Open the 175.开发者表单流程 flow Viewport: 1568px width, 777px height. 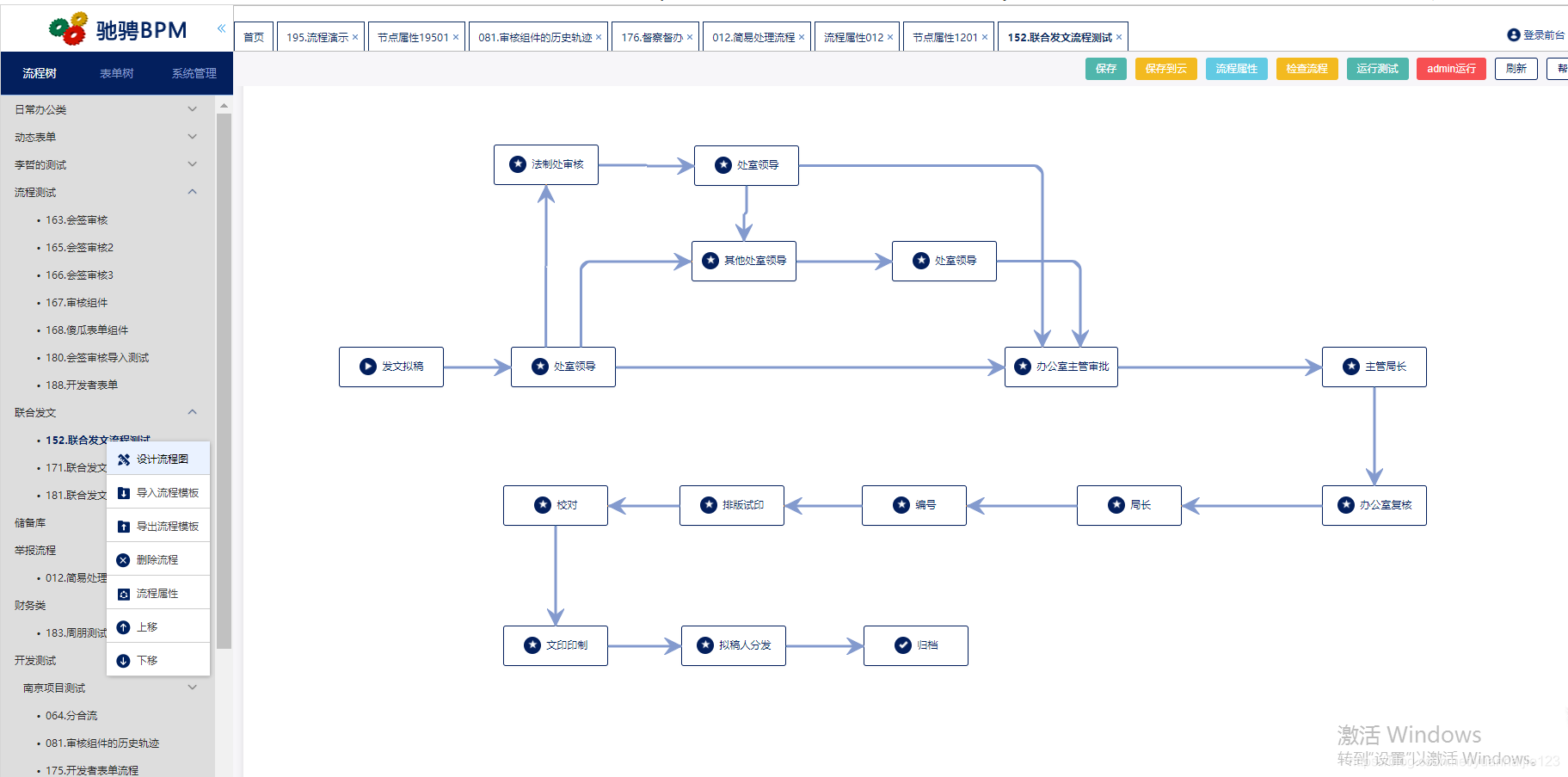(92, 770)
